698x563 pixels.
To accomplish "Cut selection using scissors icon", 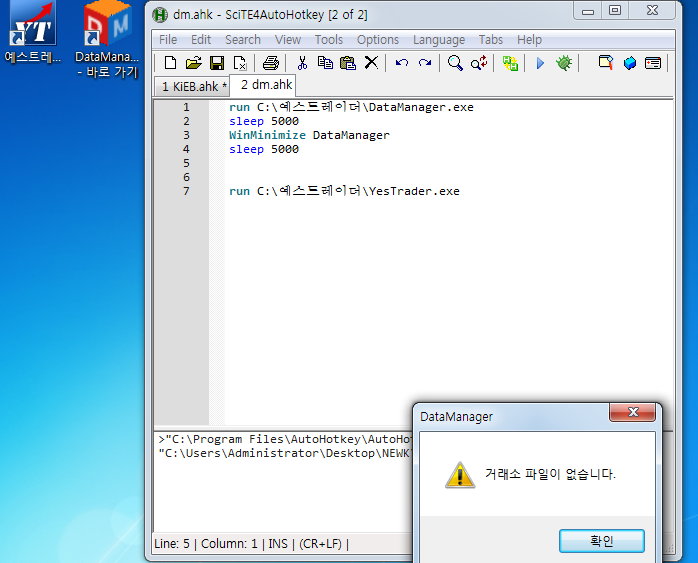I will click(x=302, y=63).
